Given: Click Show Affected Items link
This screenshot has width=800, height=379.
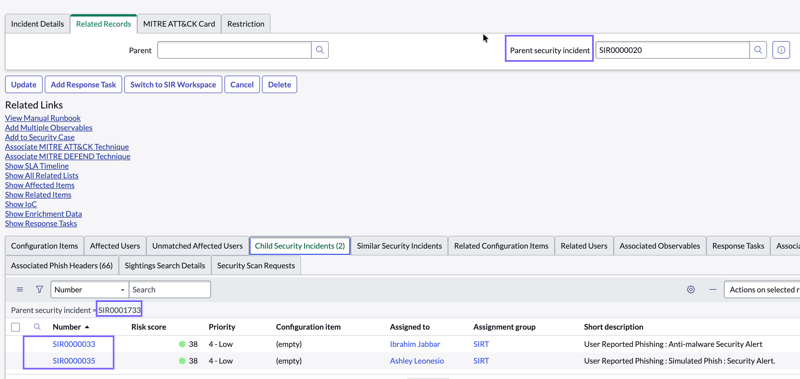Looking at the screenshot, I should 40,185.
